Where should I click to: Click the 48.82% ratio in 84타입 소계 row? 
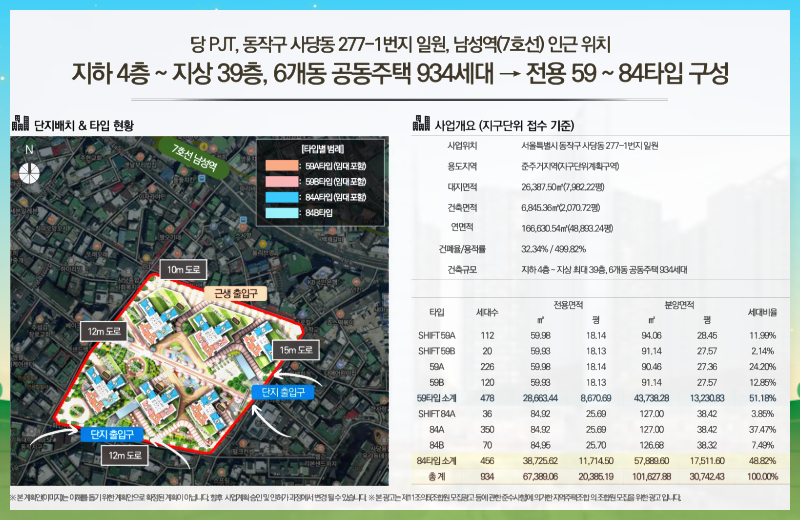tap(763, 461)
